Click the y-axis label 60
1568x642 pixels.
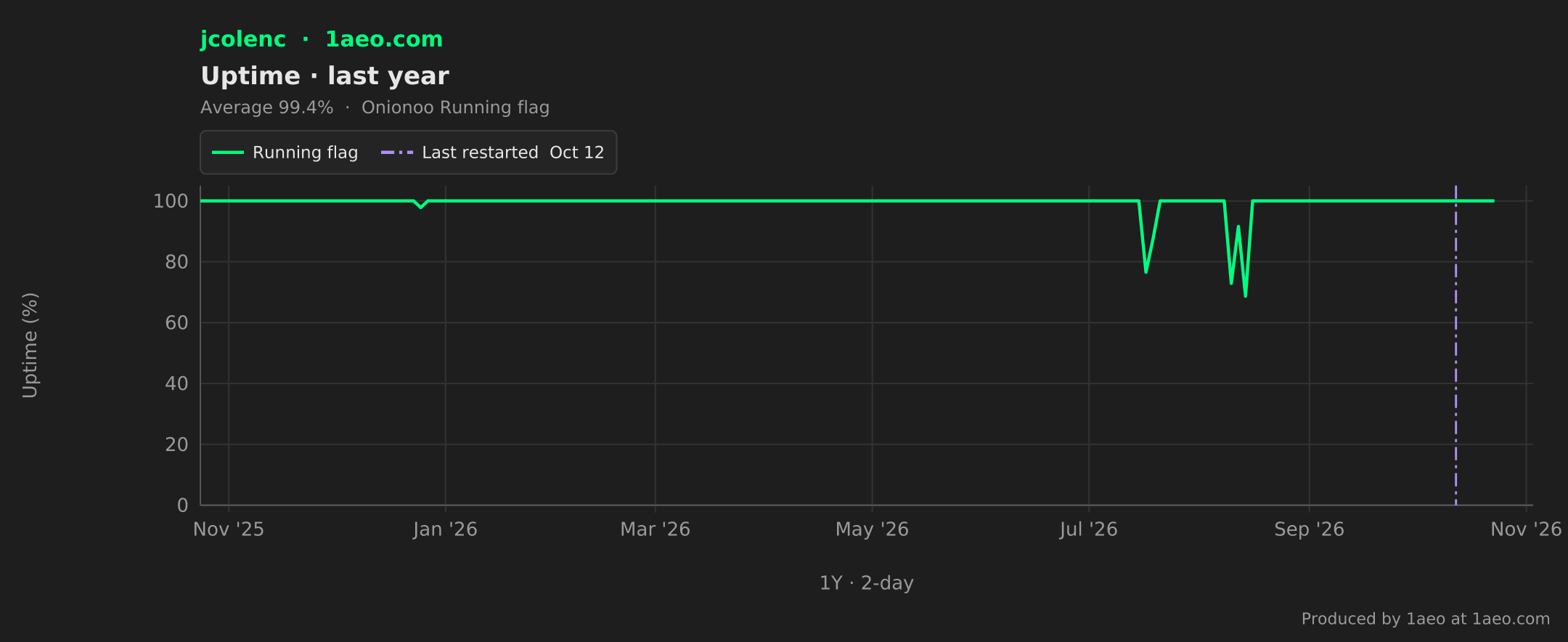point(176,323)
